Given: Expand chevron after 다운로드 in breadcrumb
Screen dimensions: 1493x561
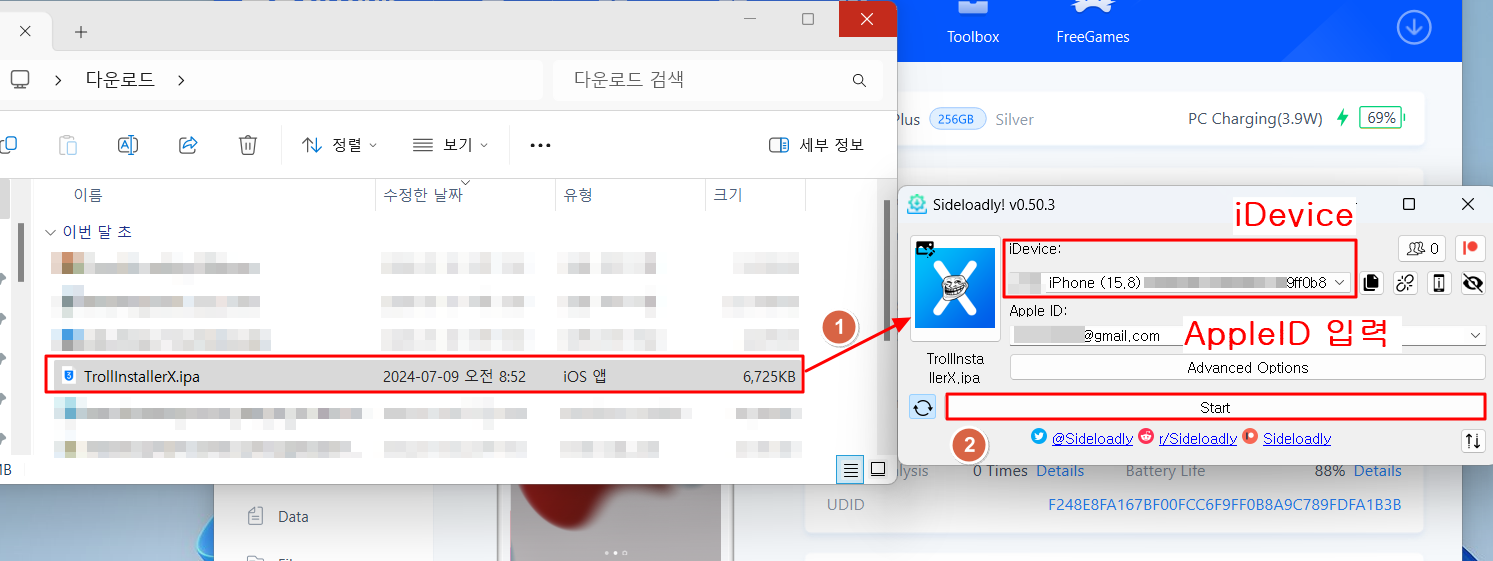Looking at the screenshot, I should coord(181,80).
